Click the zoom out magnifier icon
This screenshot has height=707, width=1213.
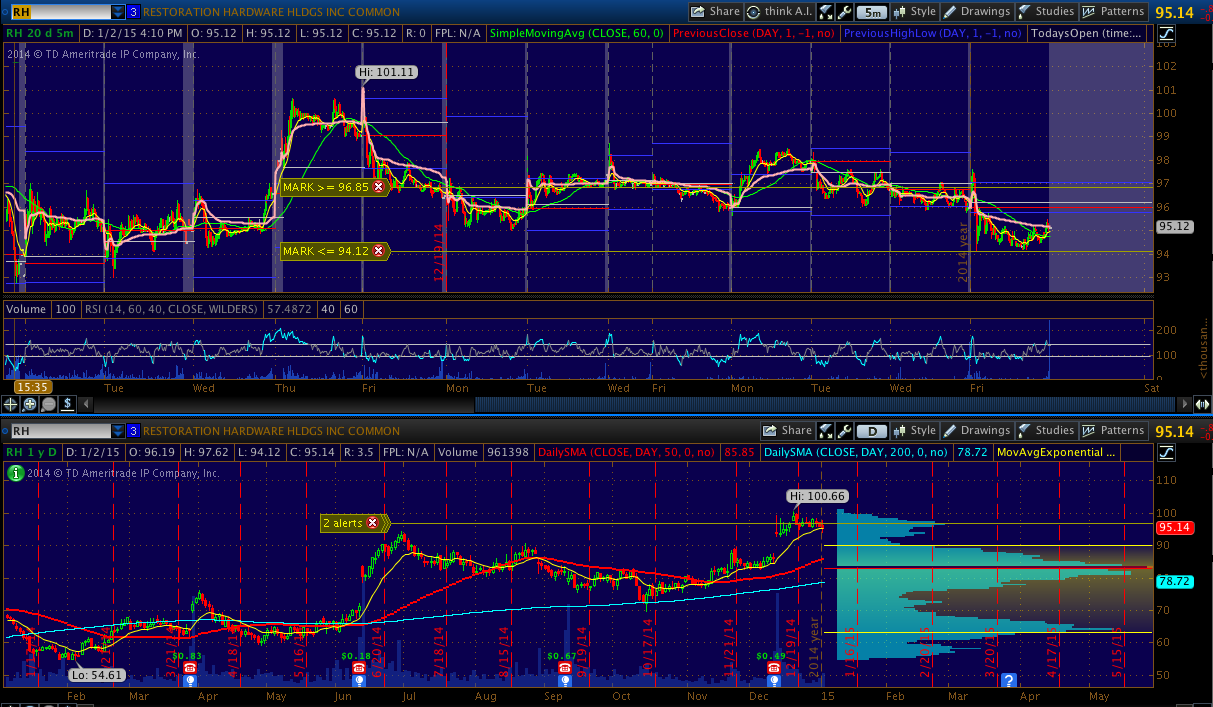pos(47,405)
